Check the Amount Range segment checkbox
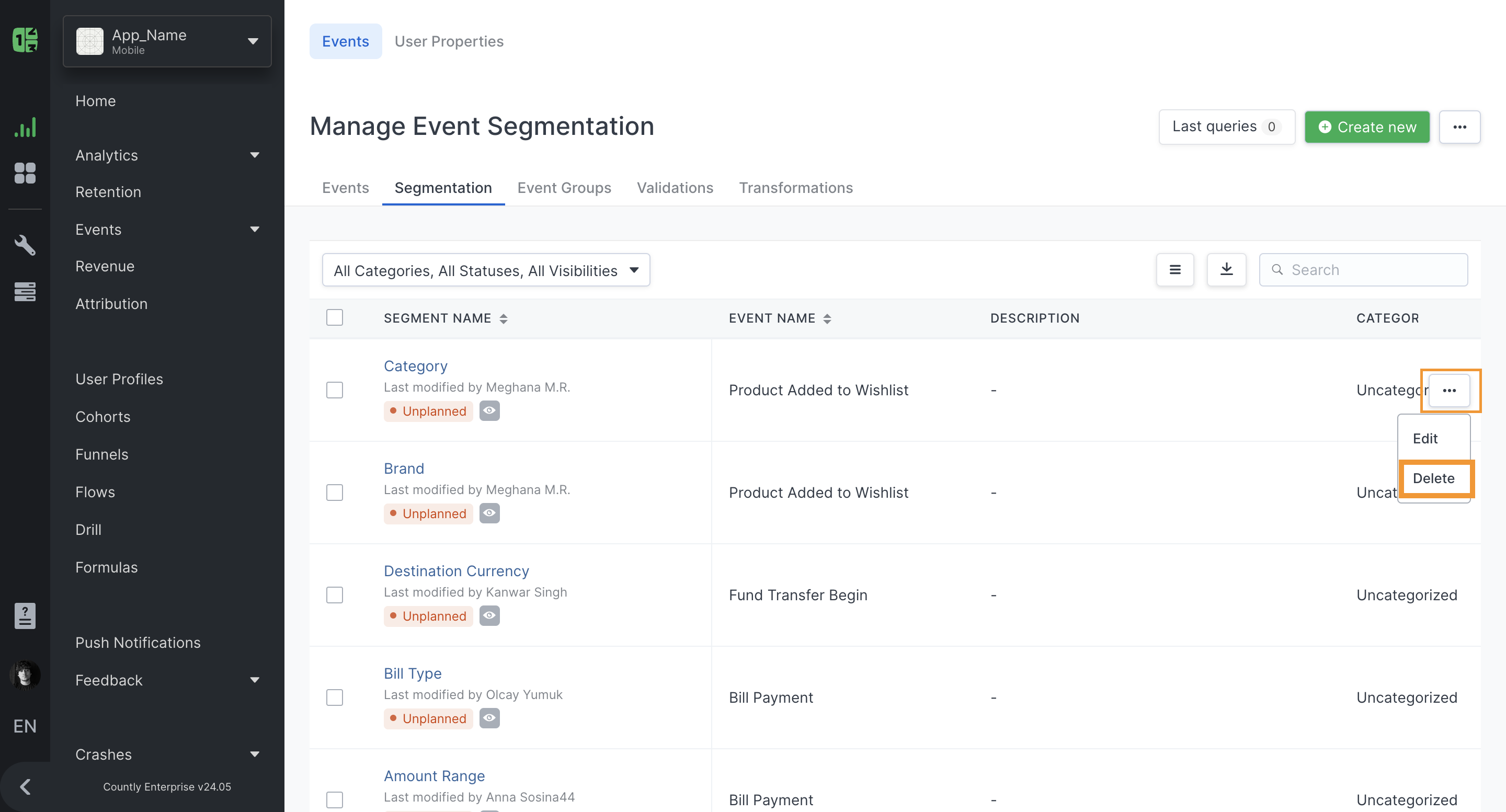1506x812 pixels. pos(335,800)
